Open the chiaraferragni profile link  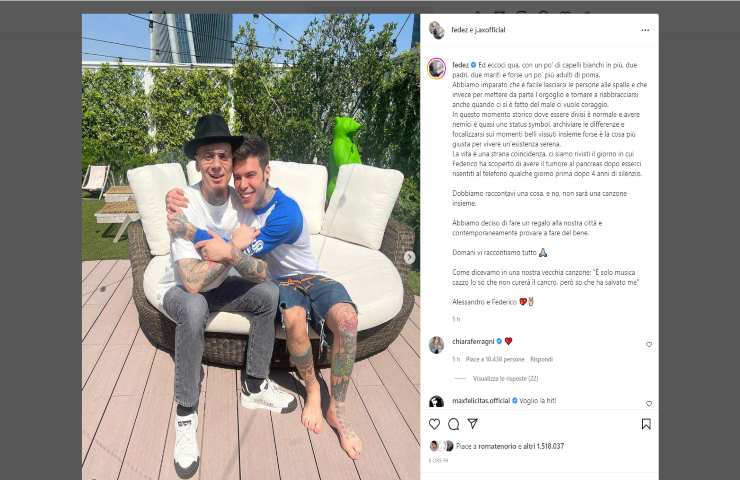pyautogui.click(x=473, y=341)
